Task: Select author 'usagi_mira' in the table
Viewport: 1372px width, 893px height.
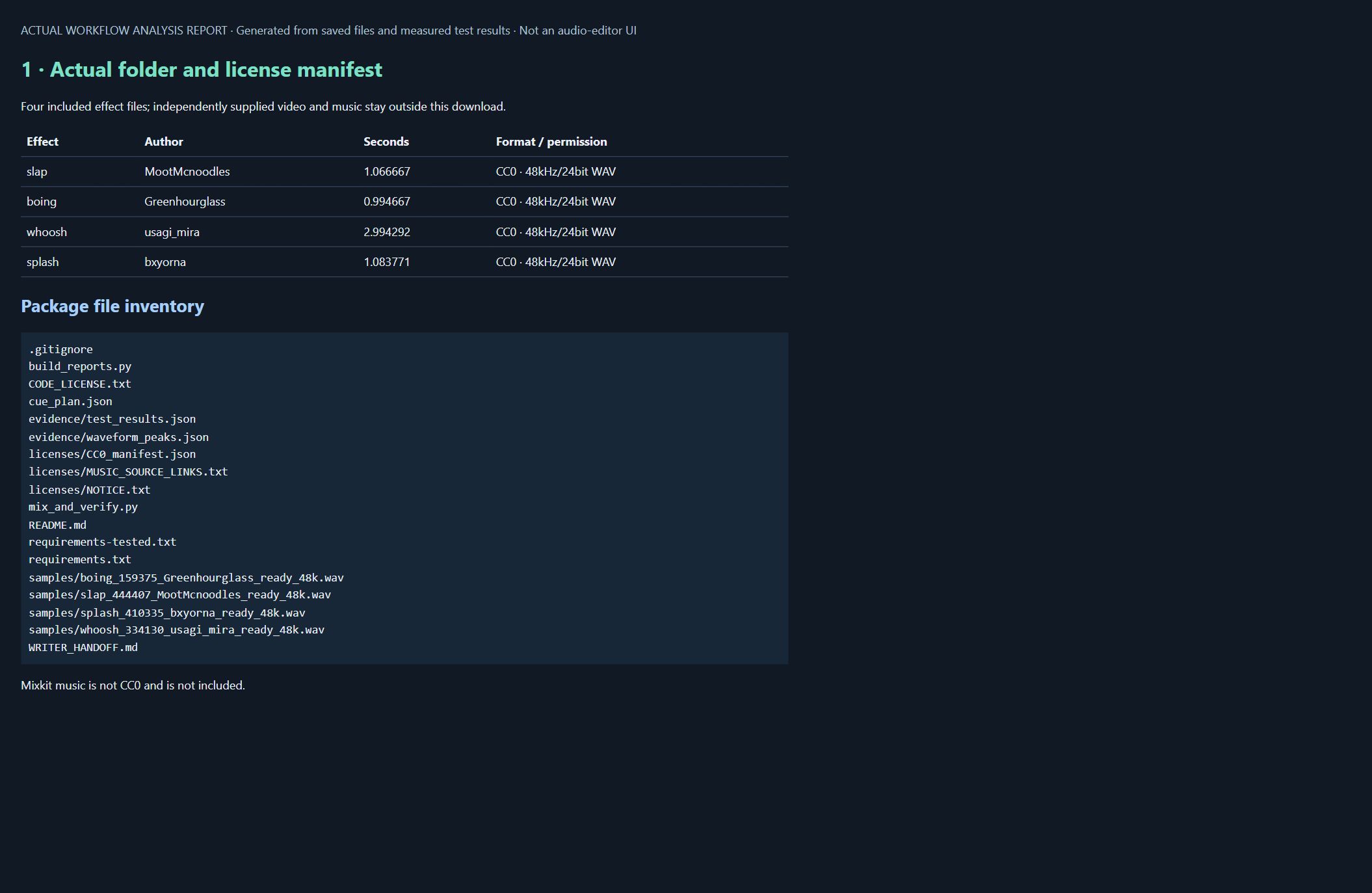Action: tap(172, 232)
